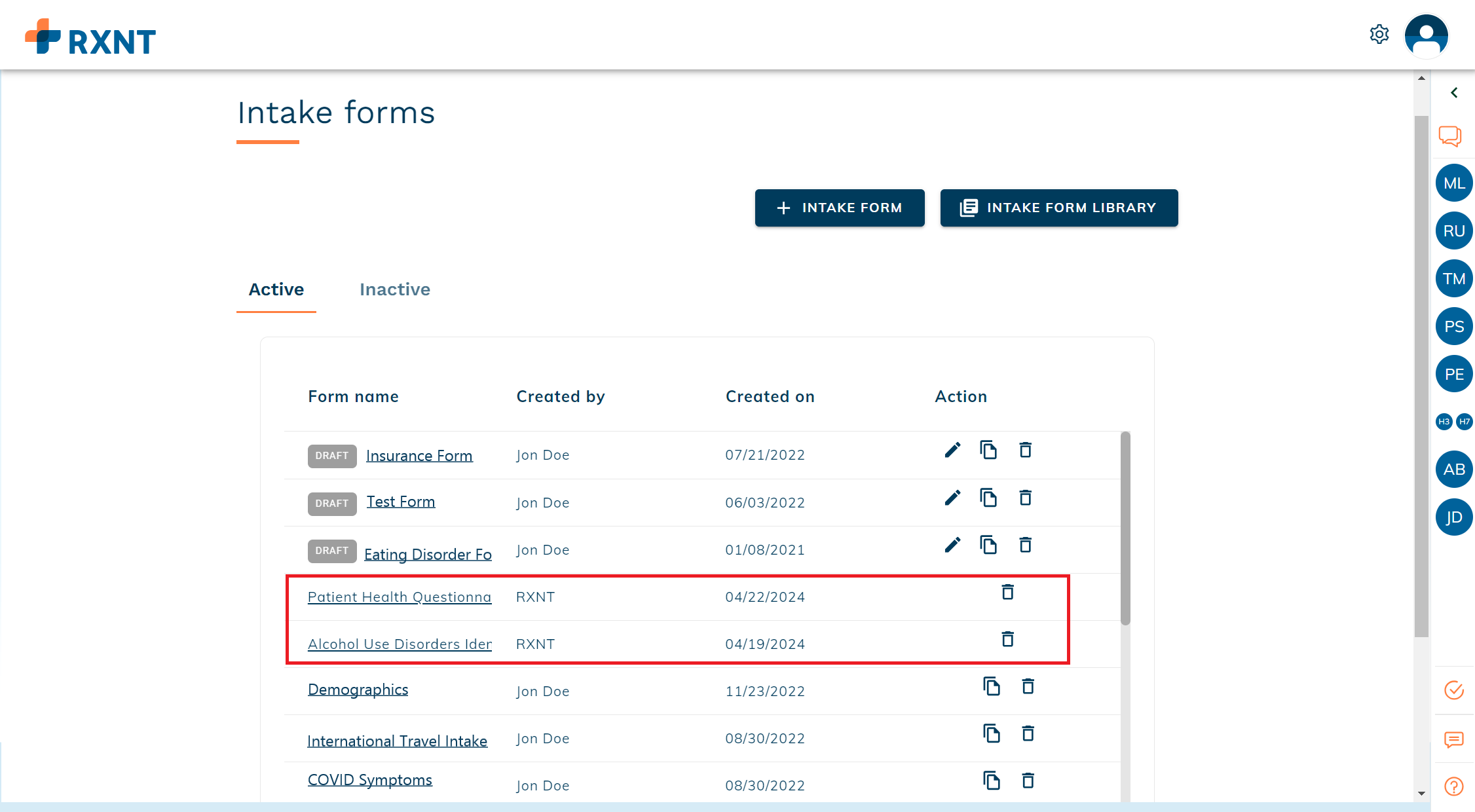Delete the Demographics form
1475x812 pixels.
coord(1028,686)
